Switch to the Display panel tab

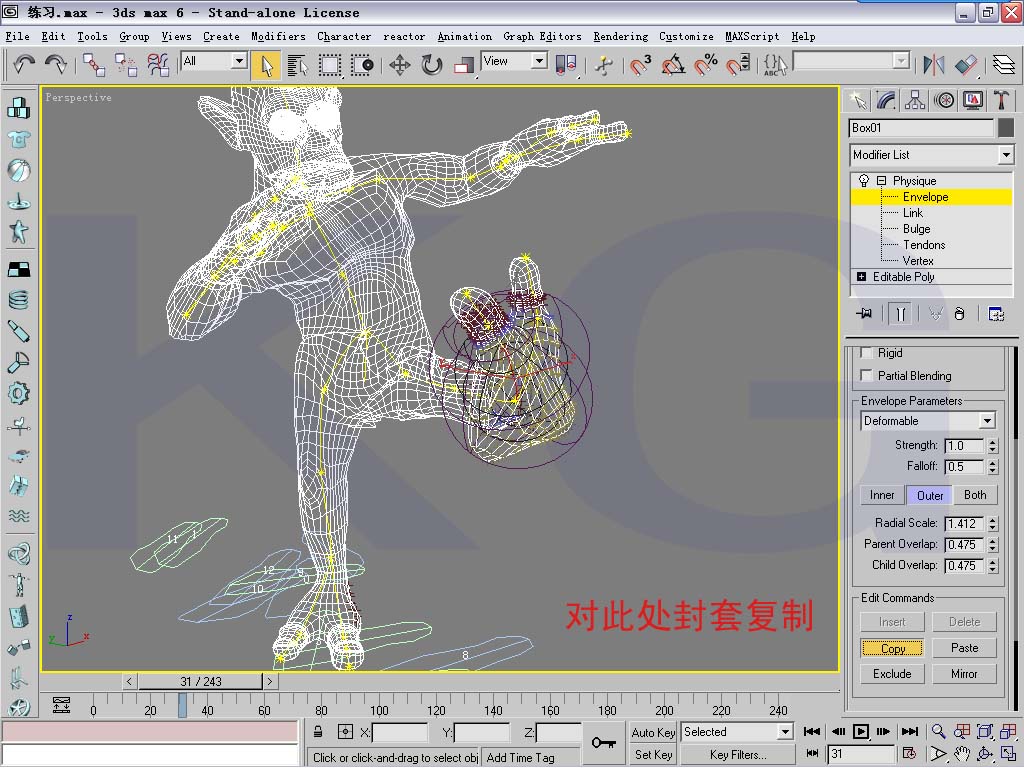[x=972, y=100]
